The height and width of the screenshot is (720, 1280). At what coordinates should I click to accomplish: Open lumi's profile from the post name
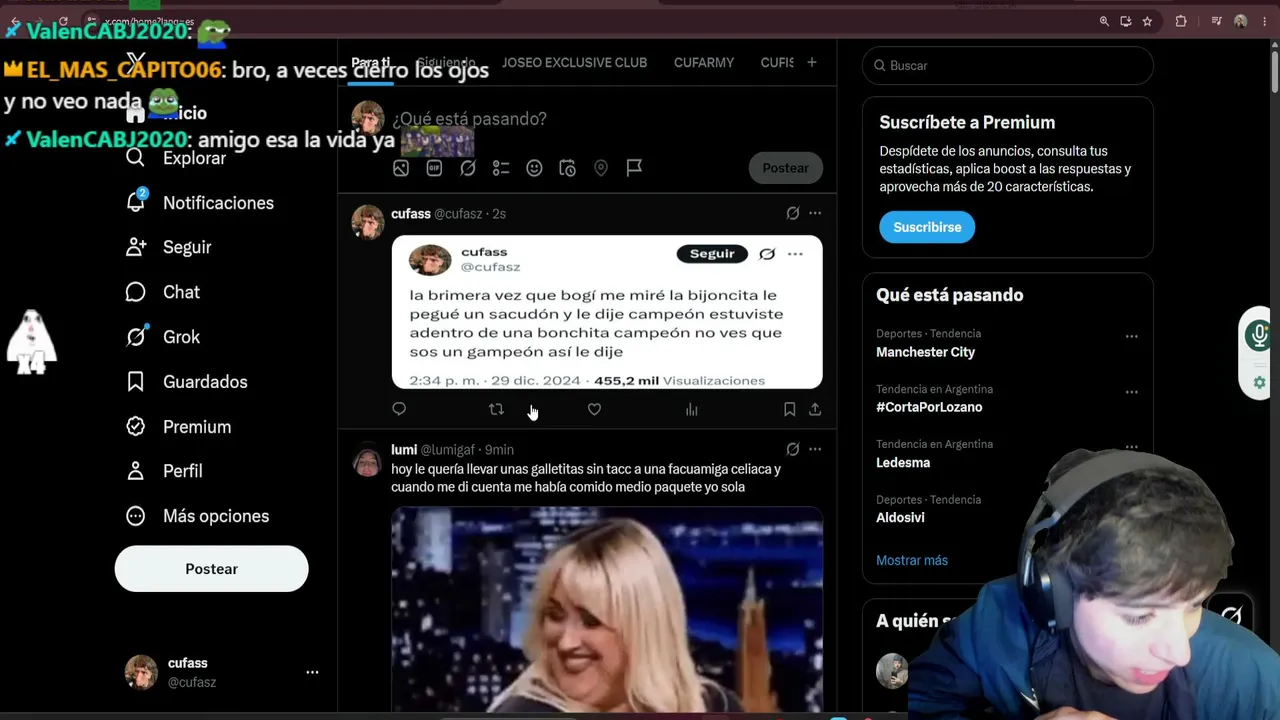coord(404,450)
